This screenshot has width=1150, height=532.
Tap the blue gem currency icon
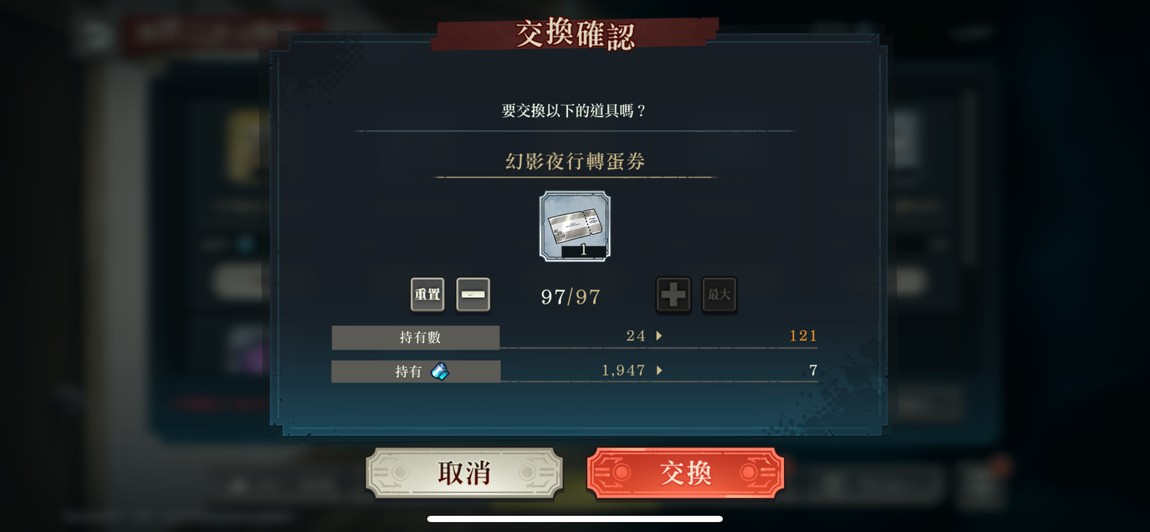point(439,371)
